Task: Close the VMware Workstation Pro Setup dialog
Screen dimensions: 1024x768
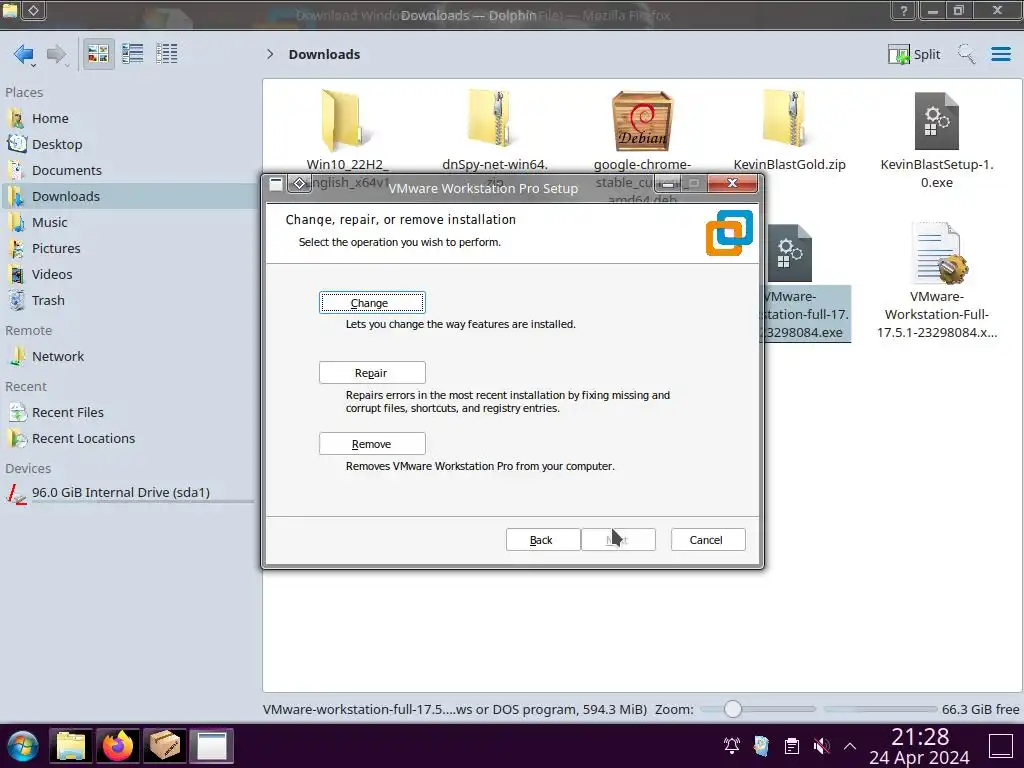Action: (732, 184)
